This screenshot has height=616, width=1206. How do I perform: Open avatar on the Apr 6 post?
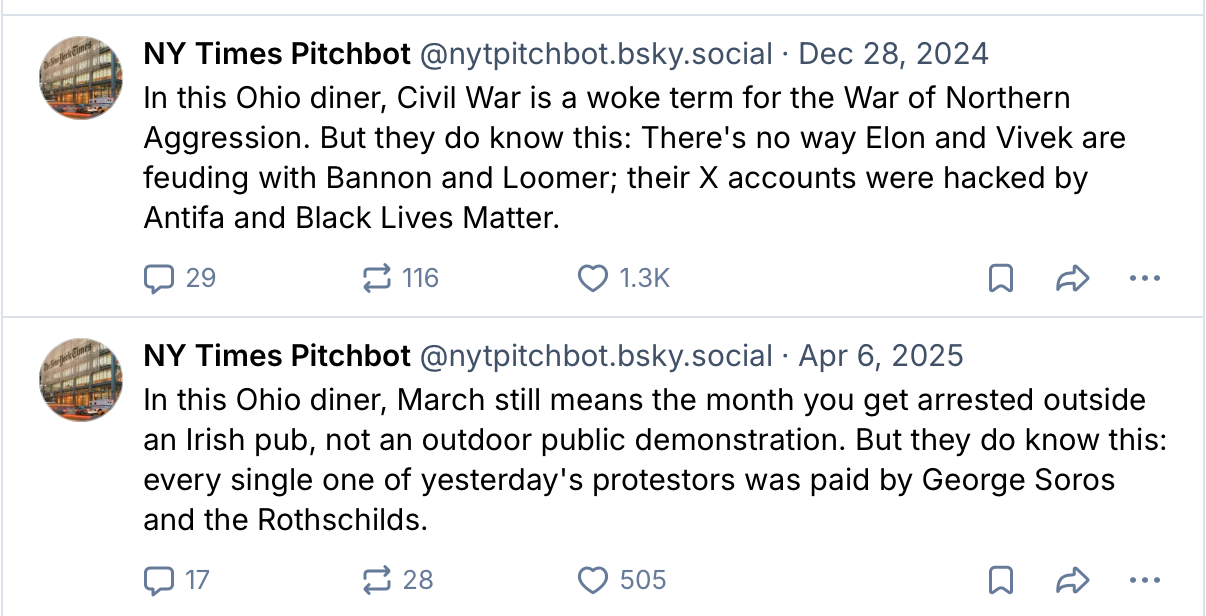(80, 379)
